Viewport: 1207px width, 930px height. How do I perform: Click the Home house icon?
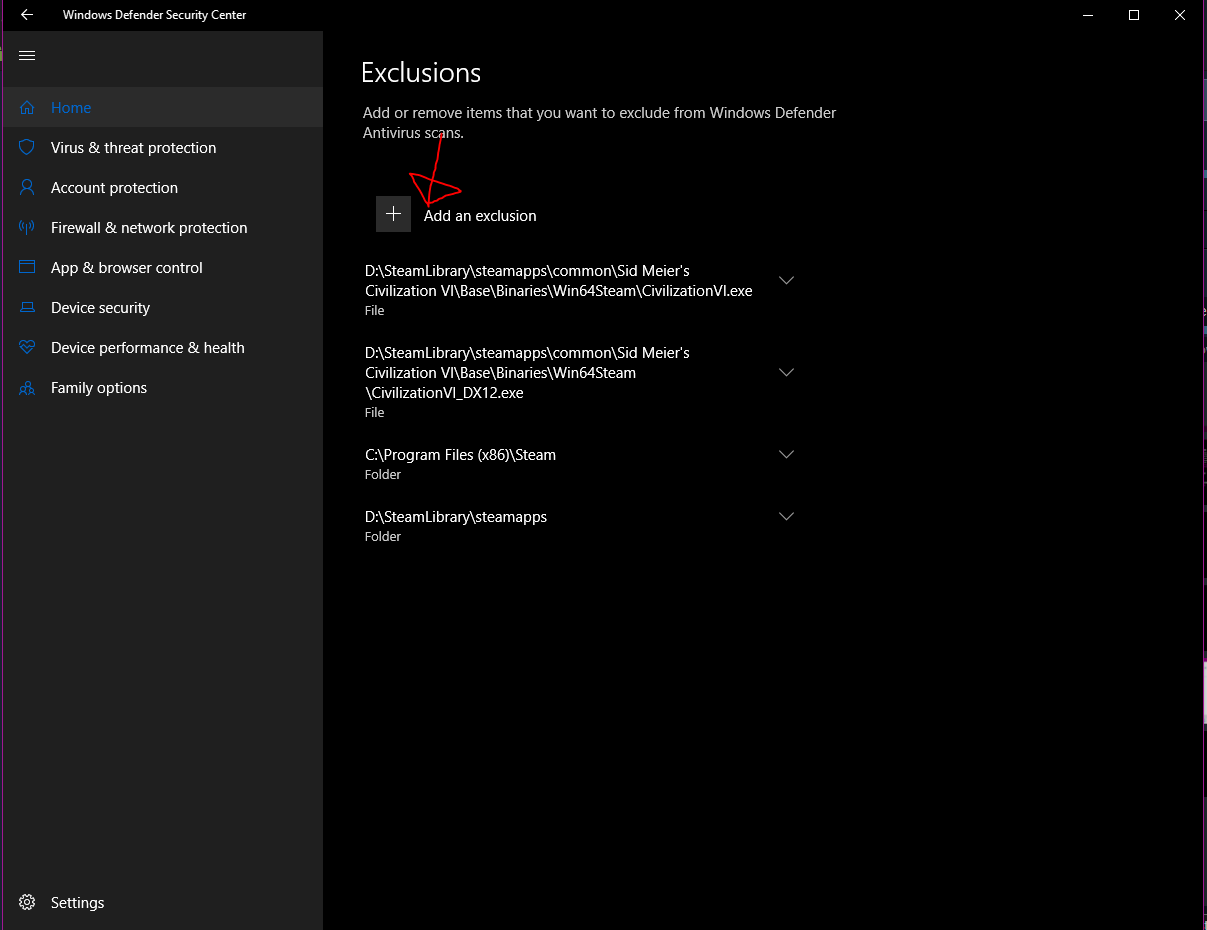28,108
